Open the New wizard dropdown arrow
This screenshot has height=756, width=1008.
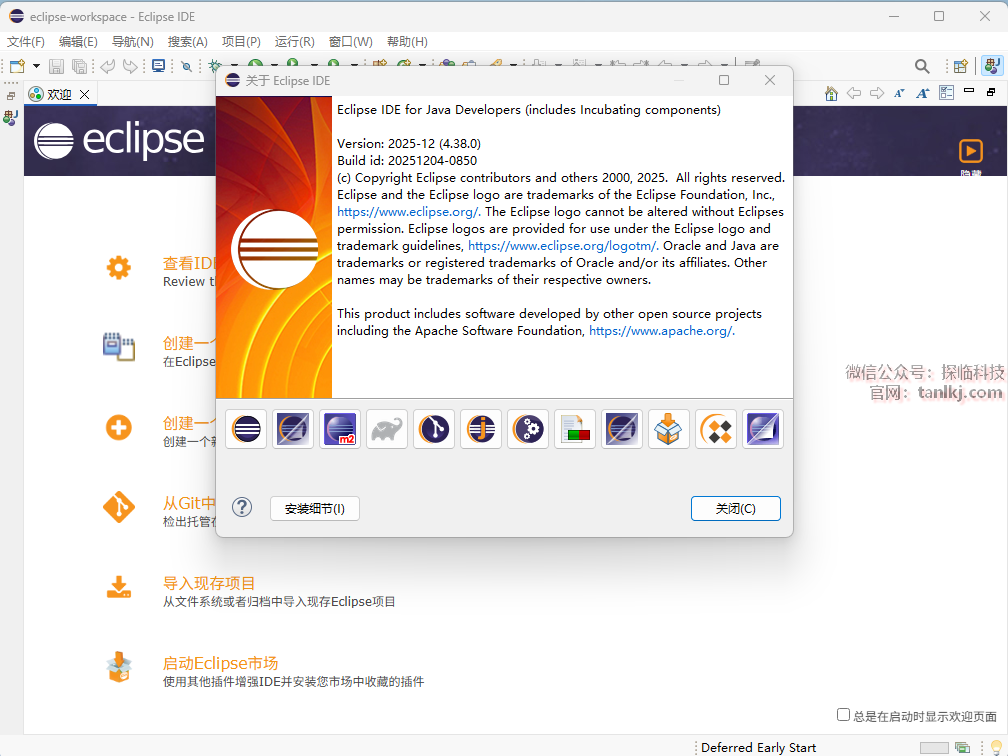(37, 66)
